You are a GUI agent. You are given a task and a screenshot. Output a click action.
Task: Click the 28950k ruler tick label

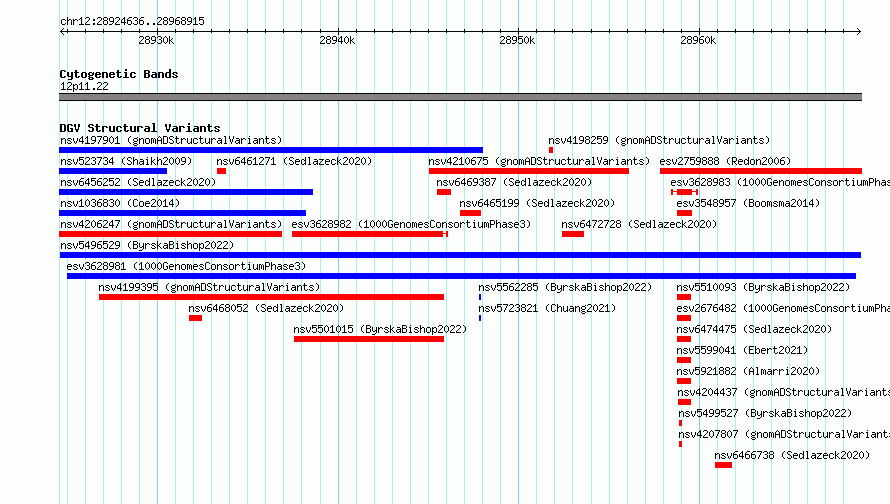(x=517, y=40)
